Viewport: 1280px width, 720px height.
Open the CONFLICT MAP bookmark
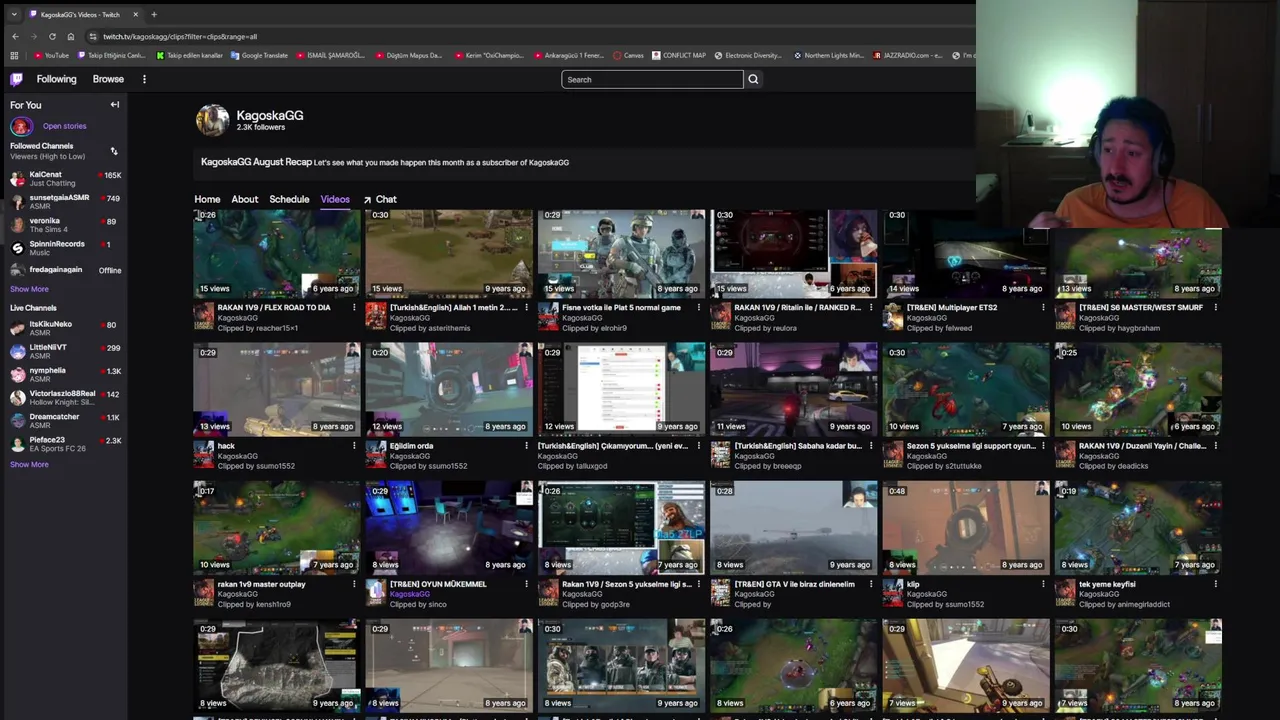pos(679,56)
